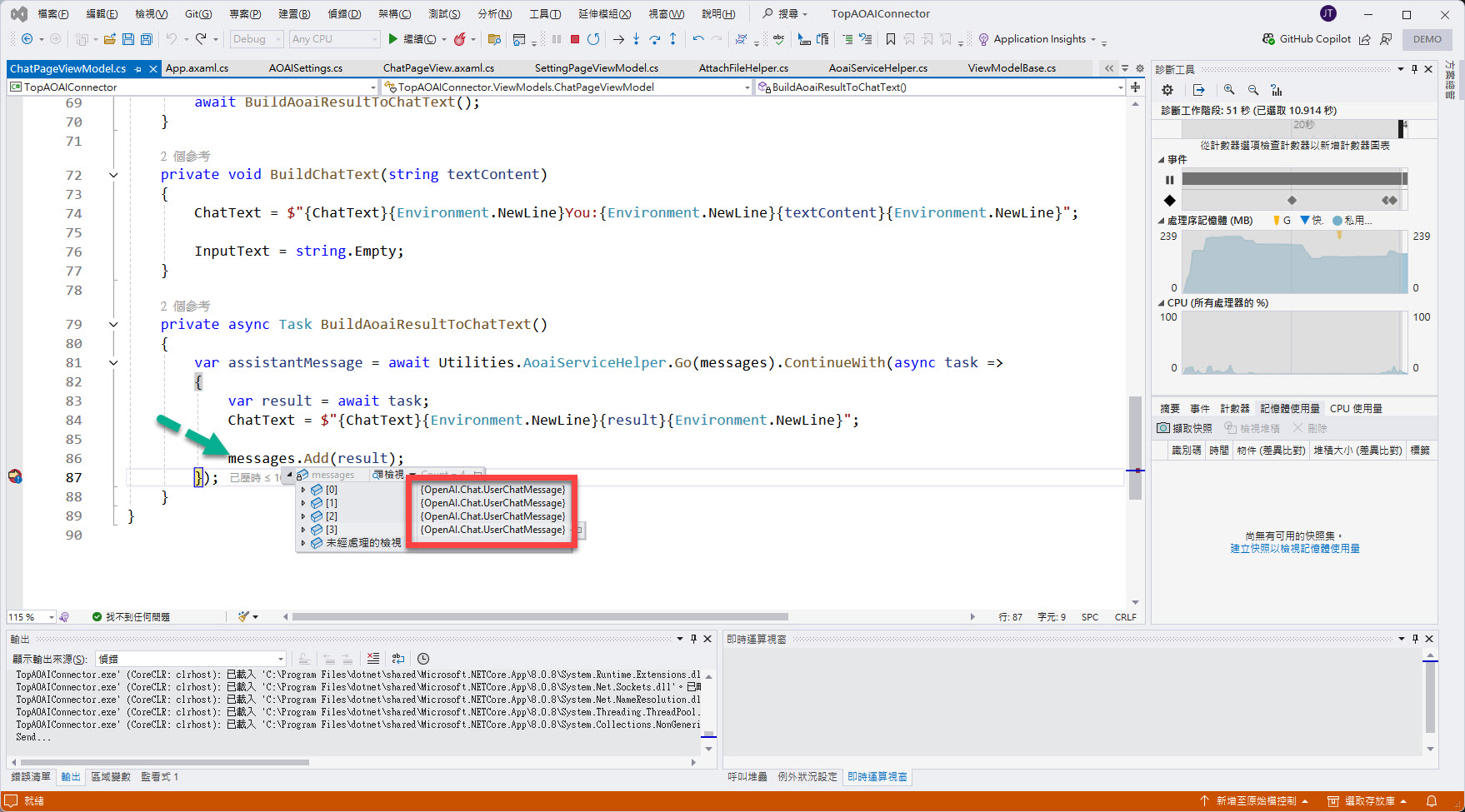Viewport: 1465px width, 812px height.
Task: Zoom out on the diagnostics timeline
Action: tap(1253, 90)
